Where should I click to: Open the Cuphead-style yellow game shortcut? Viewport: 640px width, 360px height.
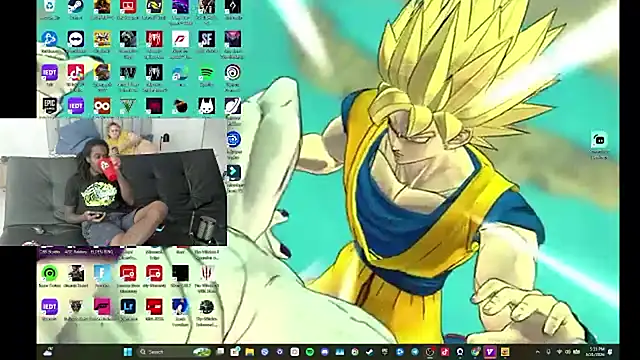point(102,39)
